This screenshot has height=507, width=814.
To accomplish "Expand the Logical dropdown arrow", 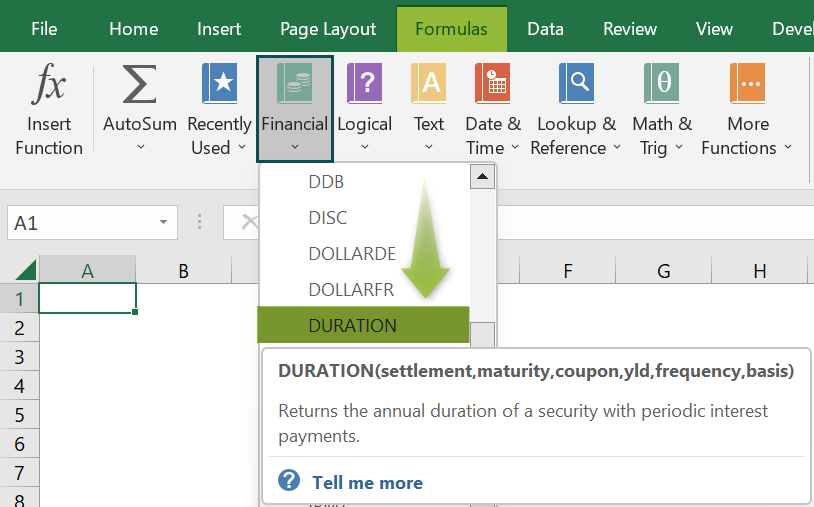I will [365, 147].
